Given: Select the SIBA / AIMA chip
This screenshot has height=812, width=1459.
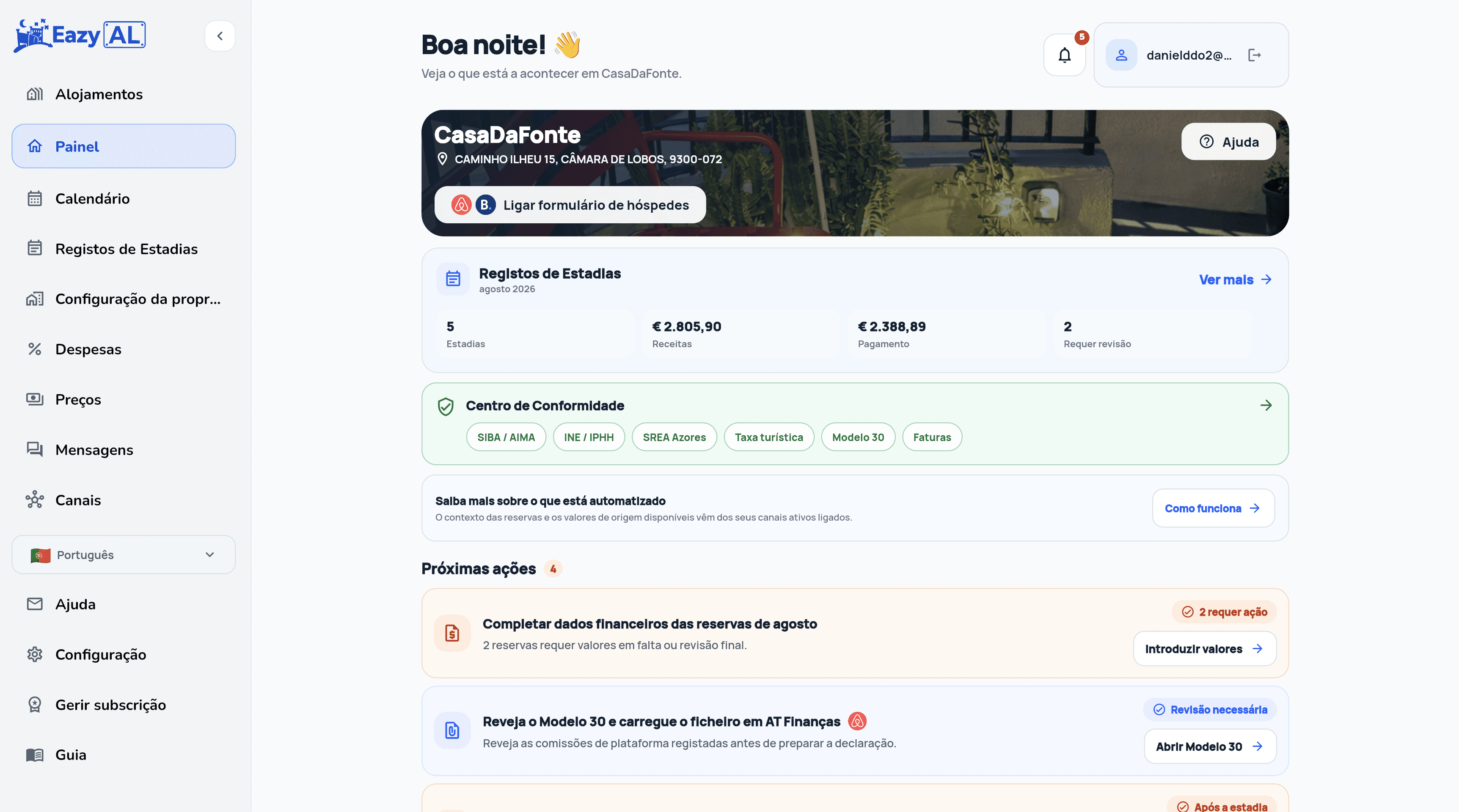Looking at the screenshot, I should (x=506, y=437).
